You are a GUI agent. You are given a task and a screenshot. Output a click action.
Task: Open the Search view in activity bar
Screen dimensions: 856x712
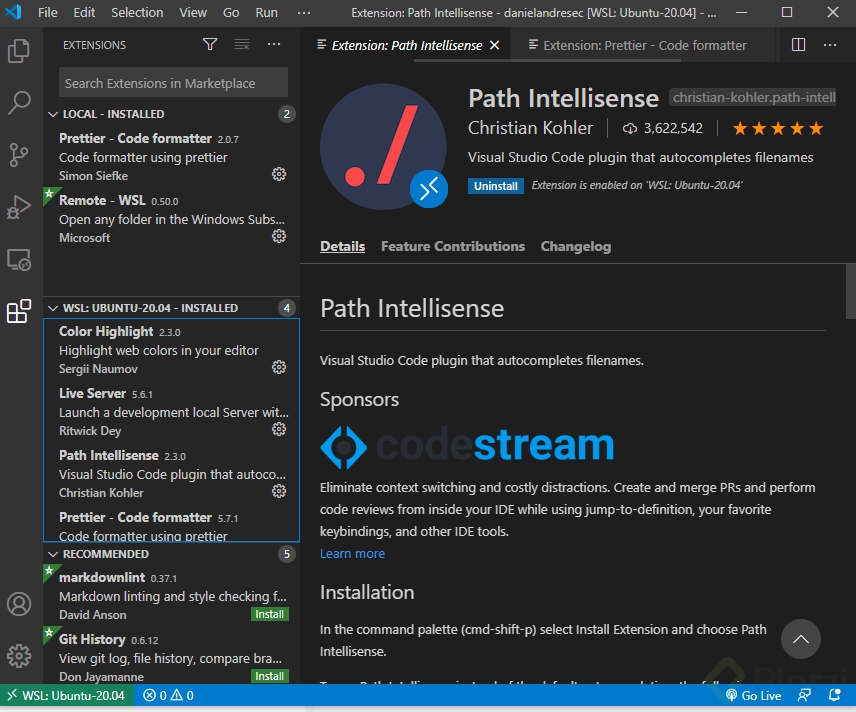tap(19, 102)
